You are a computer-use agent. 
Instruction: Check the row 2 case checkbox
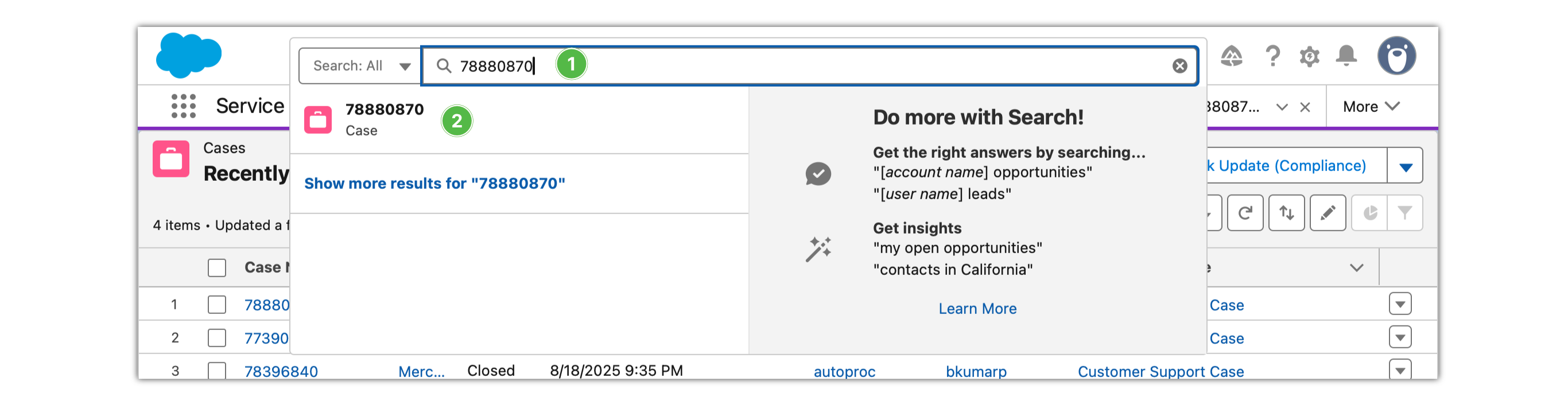217,337
